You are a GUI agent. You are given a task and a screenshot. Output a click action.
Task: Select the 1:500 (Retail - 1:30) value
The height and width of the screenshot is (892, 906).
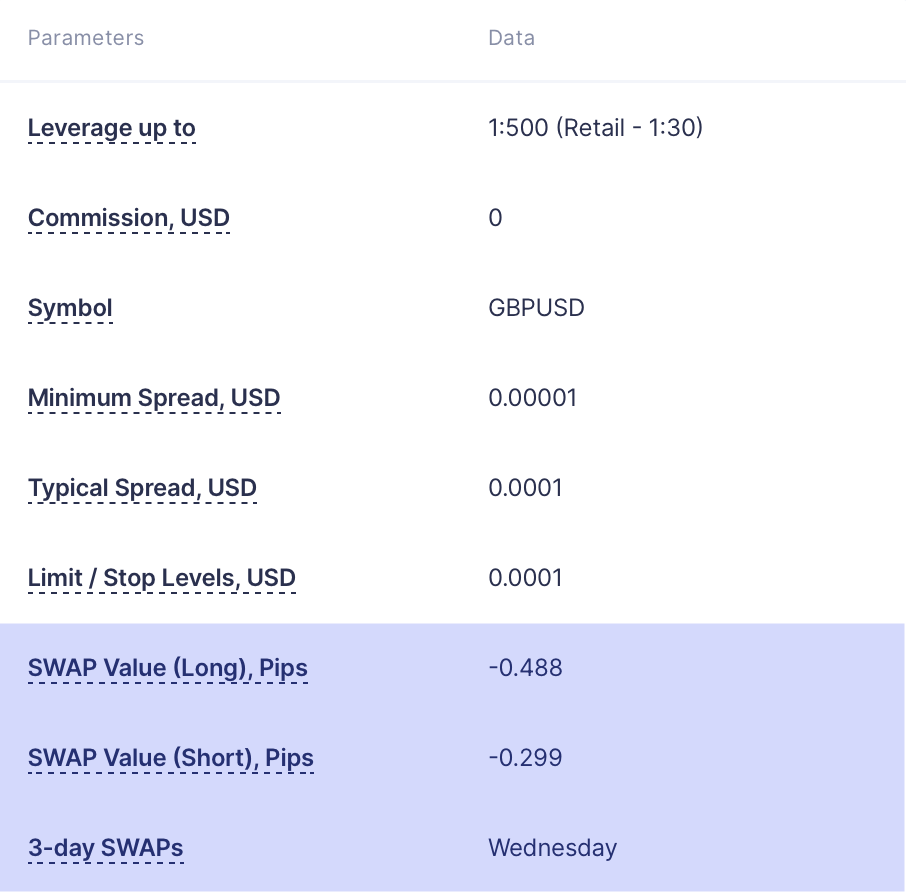click(596, 128)
